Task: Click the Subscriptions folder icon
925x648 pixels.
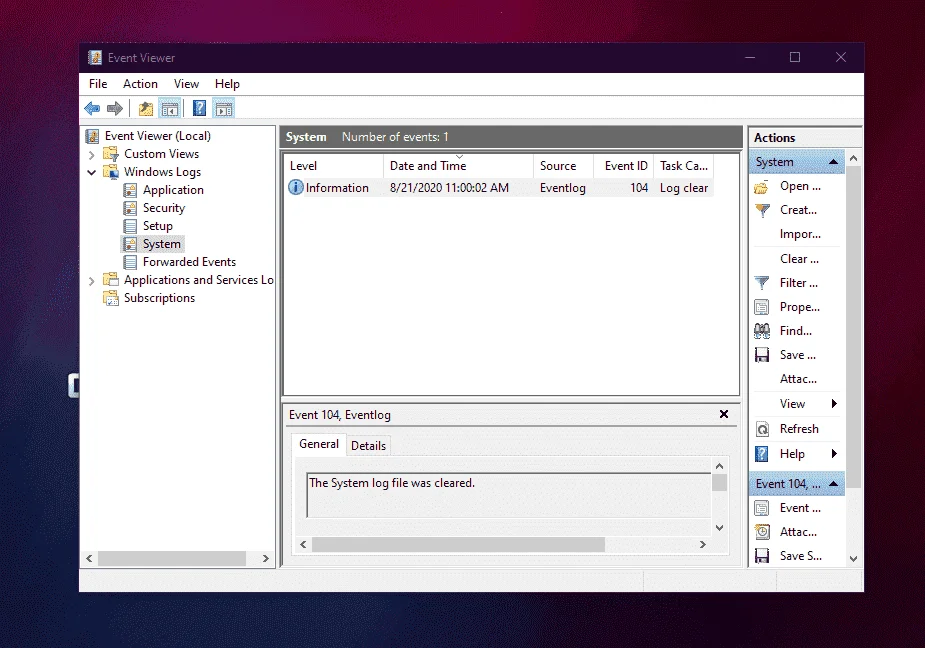Action: point(110,298)
